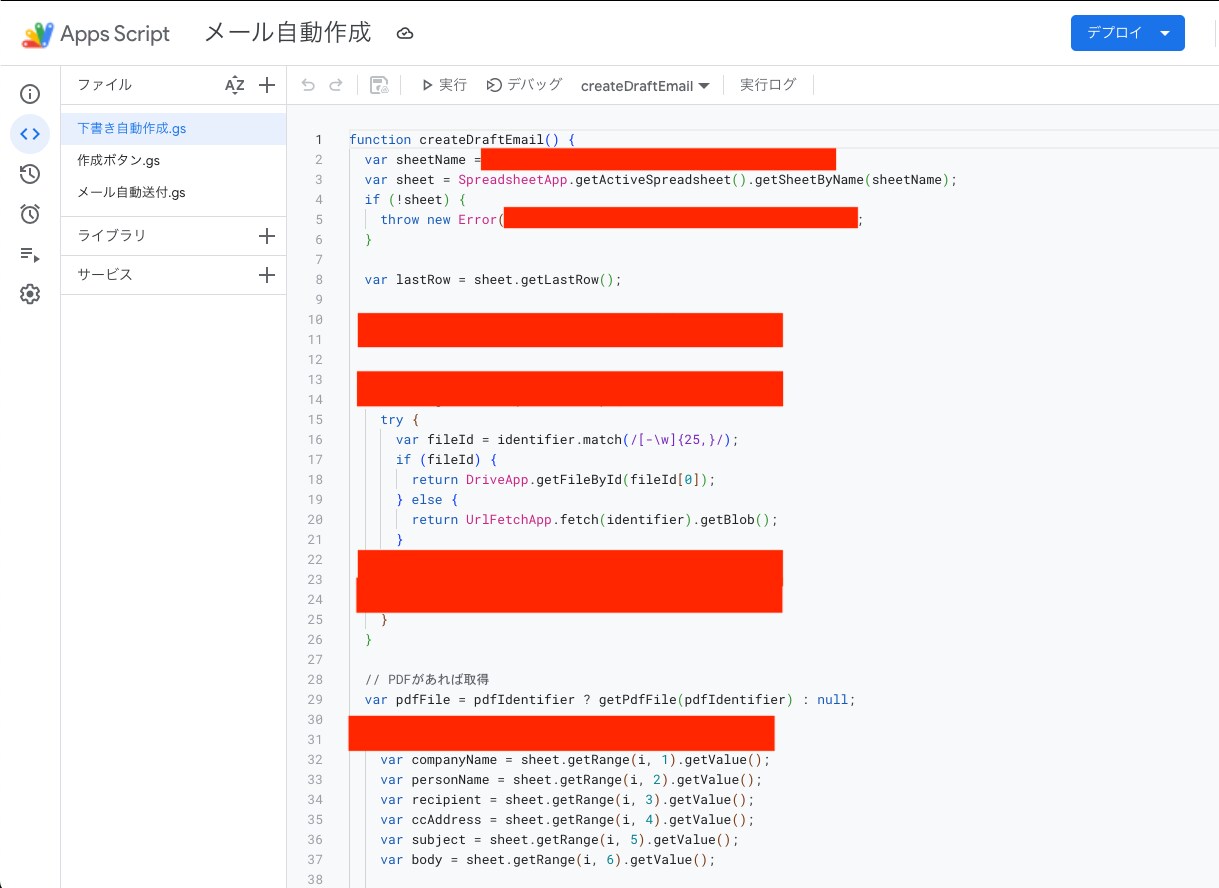Click the cloud save status icon
Viewport: 1219px width, 888px height.
coord(405,34)
